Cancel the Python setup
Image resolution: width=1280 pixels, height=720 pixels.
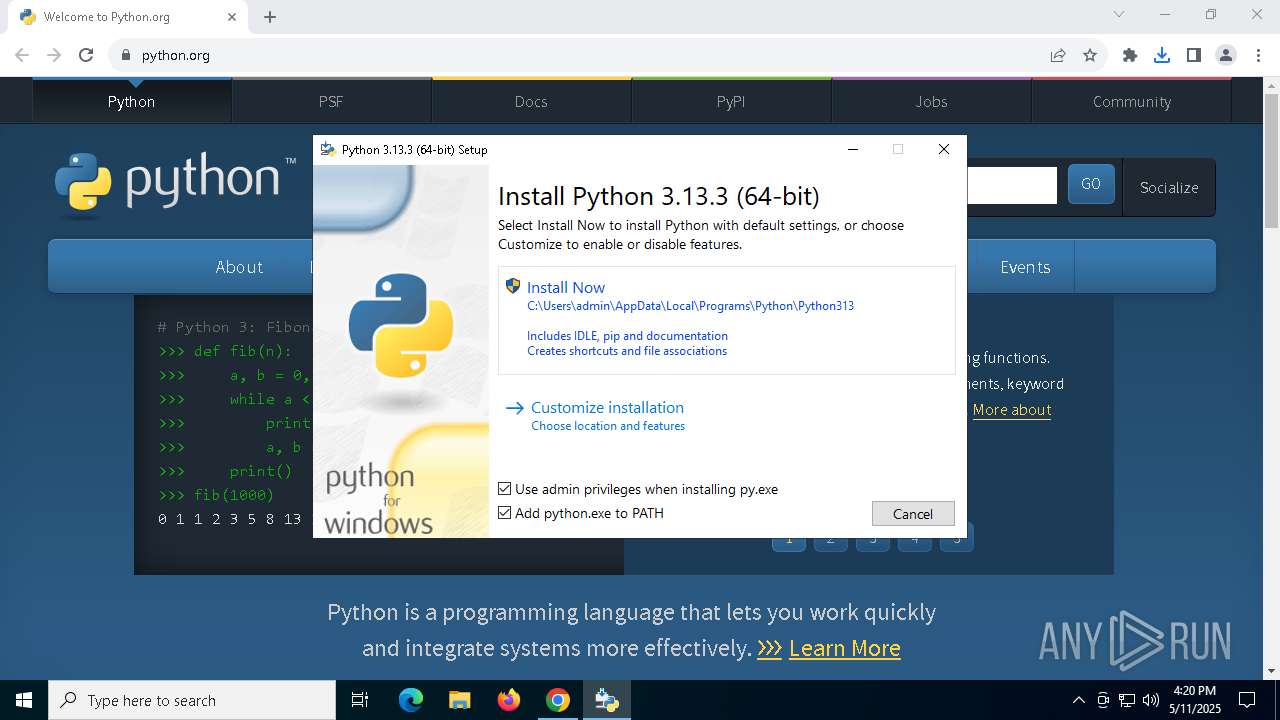913,513
